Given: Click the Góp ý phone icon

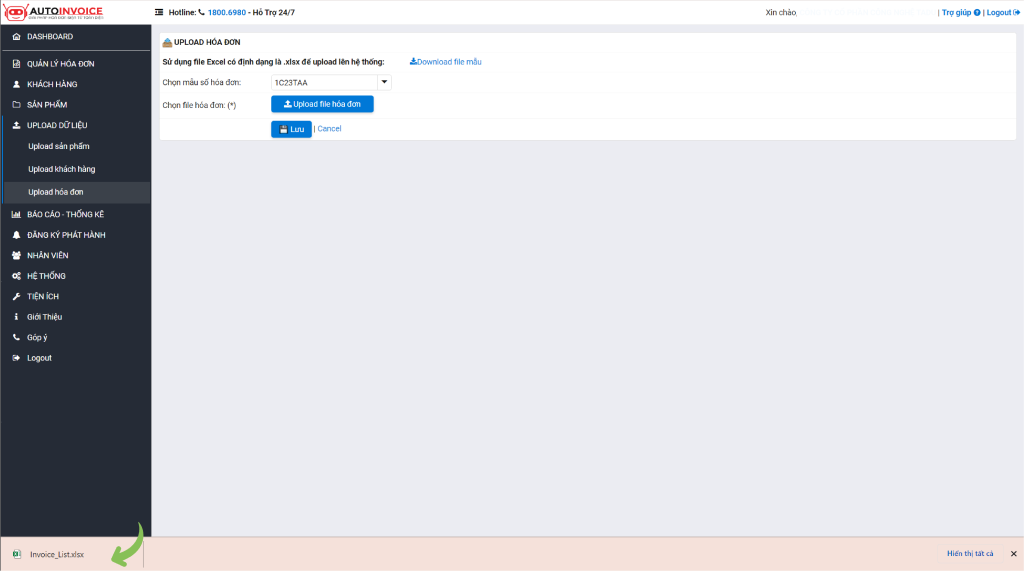Looking at the screenshot, I should coord(16,337).
